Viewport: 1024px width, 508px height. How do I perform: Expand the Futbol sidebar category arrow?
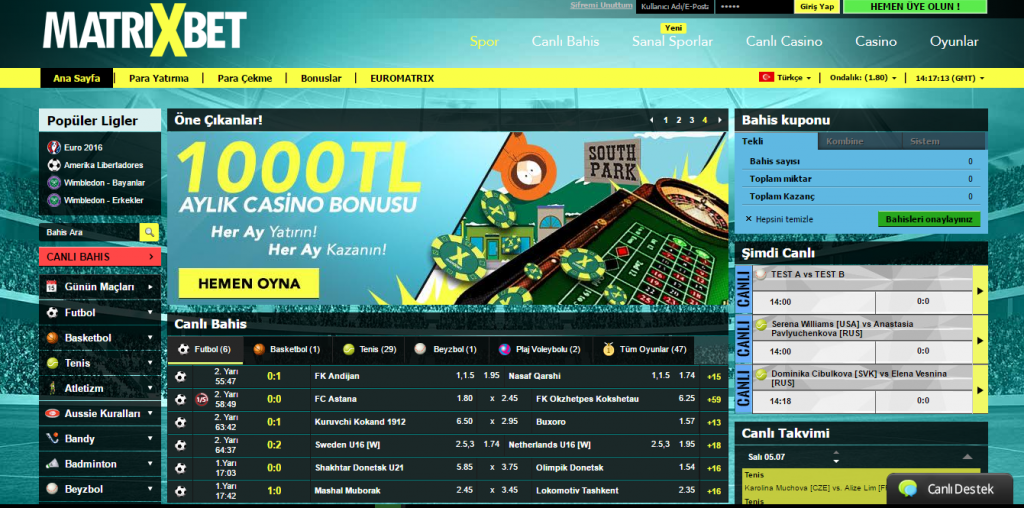(x=150, y=312)
